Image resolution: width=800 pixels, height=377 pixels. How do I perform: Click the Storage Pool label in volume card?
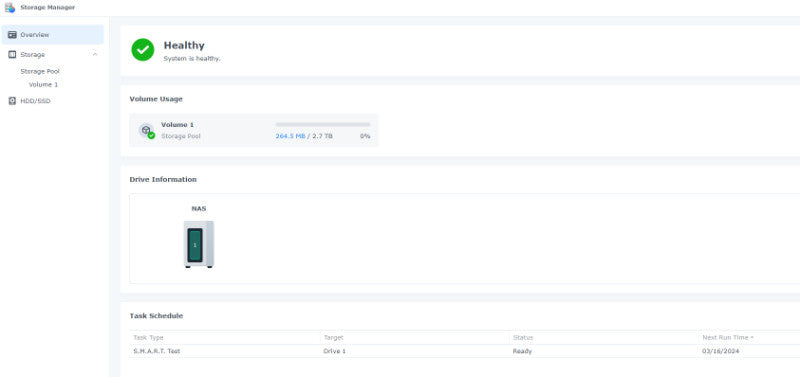coord(181,136)
